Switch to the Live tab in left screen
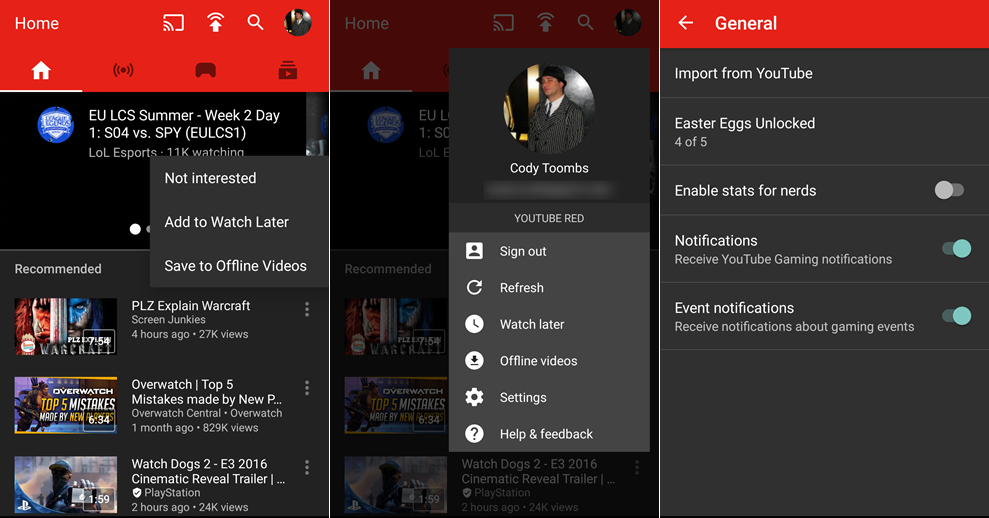This screenshot has width=989, height=518. [123, 70]
